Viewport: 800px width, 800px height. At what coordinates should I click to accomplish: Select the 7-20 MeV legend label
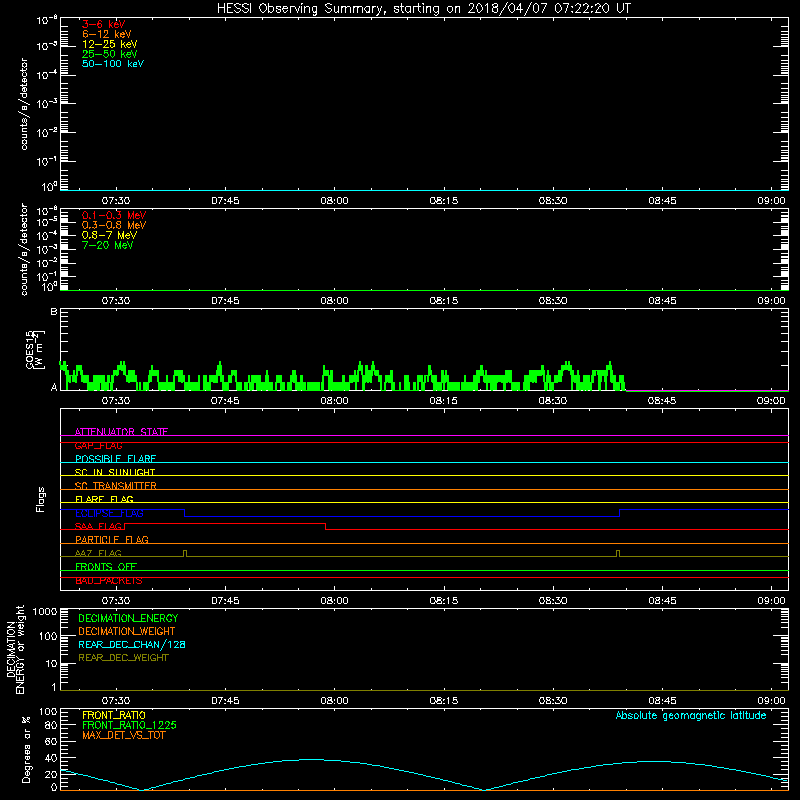click(108, 245)
